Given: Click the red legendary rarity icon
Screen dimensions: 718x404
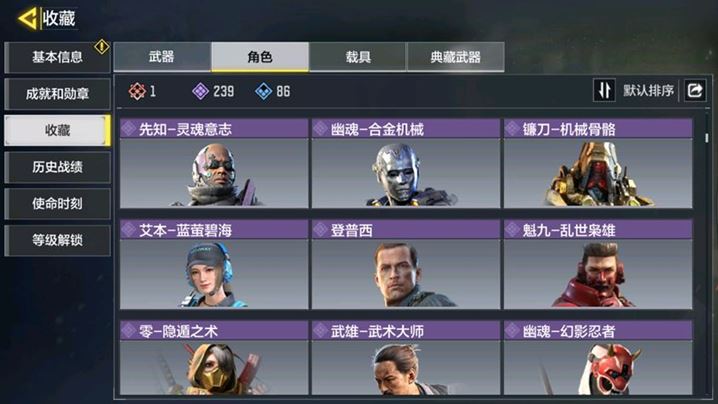Looking at the screenshot, I should pos(137,91).
